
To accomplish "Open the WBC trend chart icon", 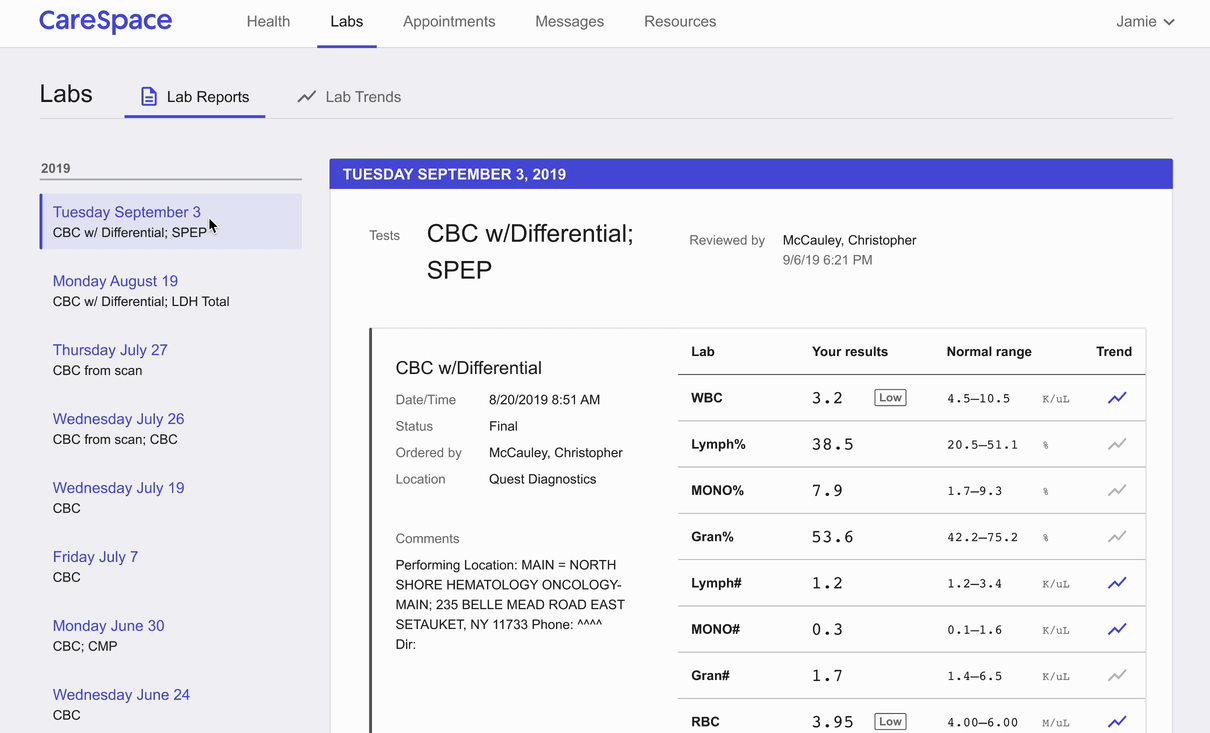I will tap(1117, 398).
